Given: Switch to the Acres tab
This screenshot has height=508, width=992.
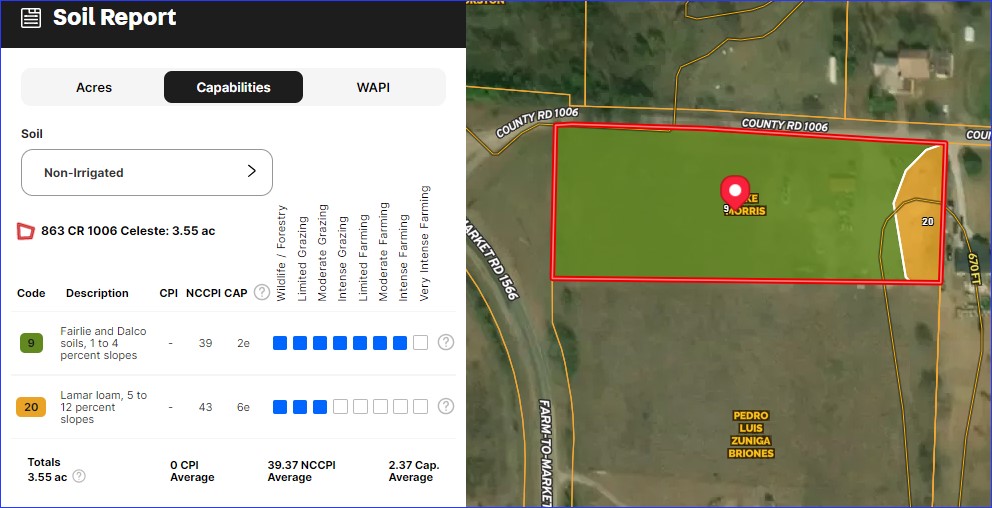Looking at the screenshot, I should (93, 87).
